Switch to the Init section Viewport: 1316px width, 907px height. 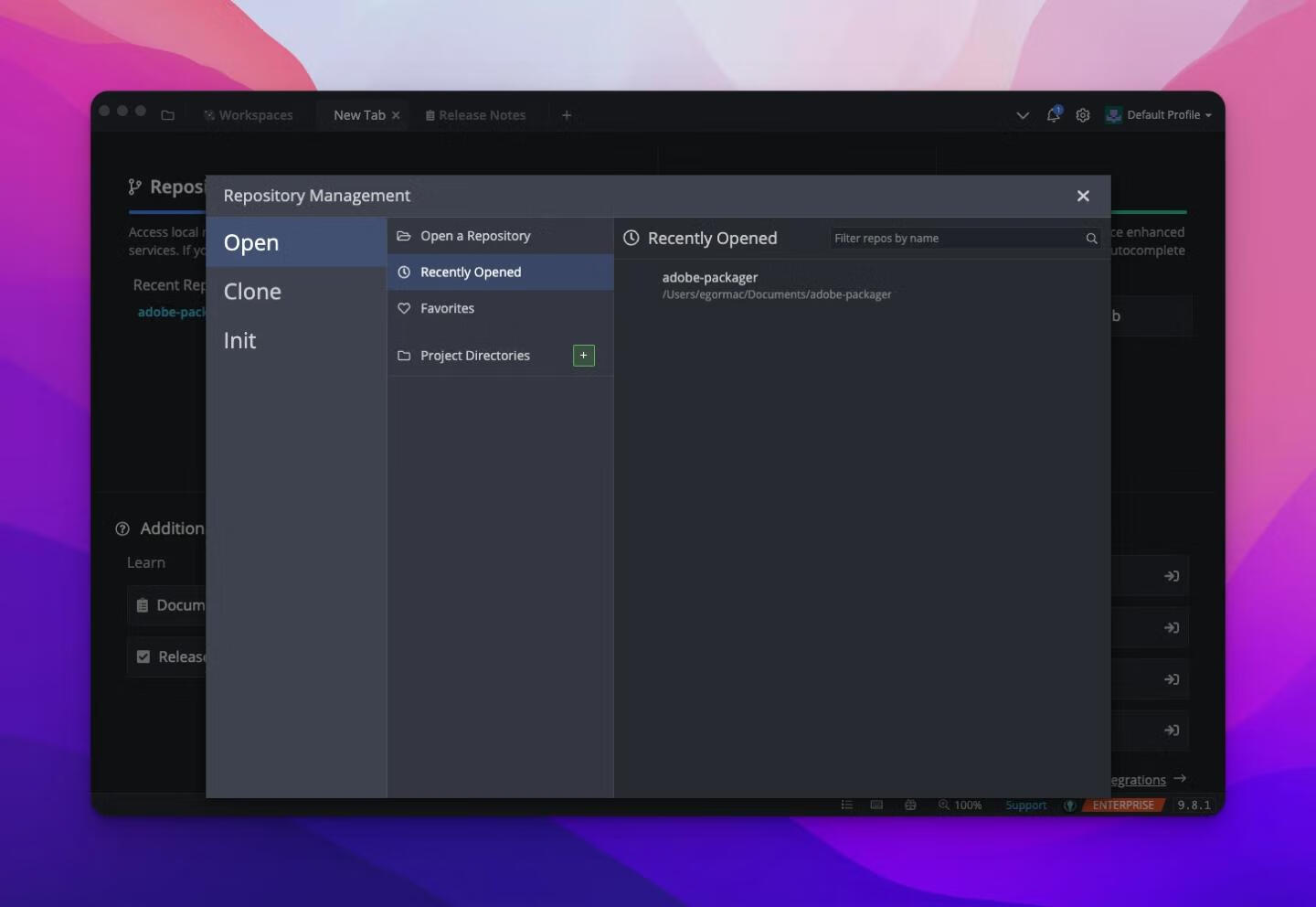click(x=239, y=341)
